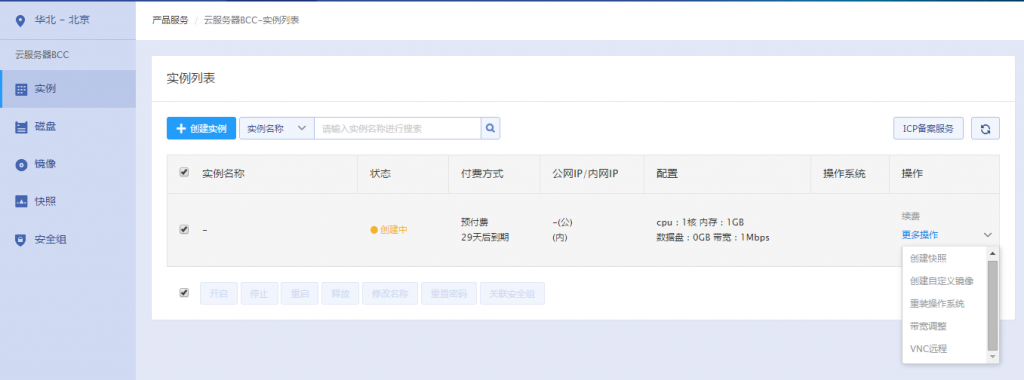Toggle the checkbox beside the 开启 batch buttons
Viewport: 1024px width, 380px height.
pos(184,293)
